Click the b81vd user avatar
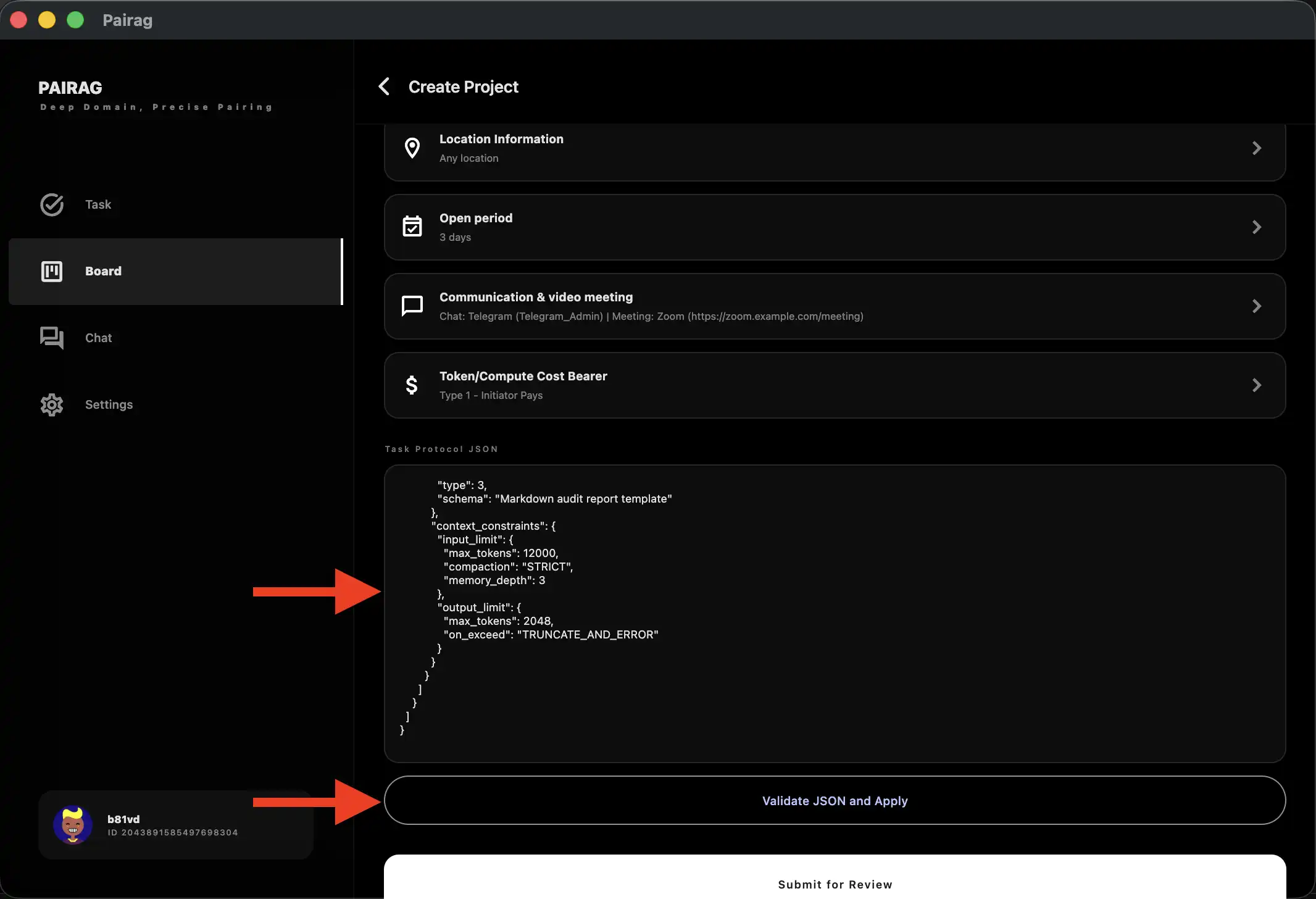Image resolution: width=1316 pixels, height=899 pixels. tap(73, 825)
